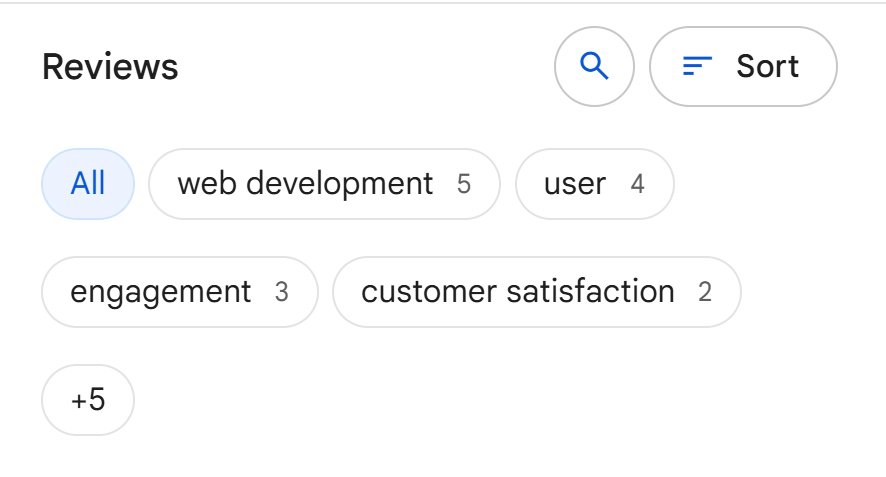The image size is (886, 477).
Task: Choose the engagement filter chip
Action: pos(180,292)
